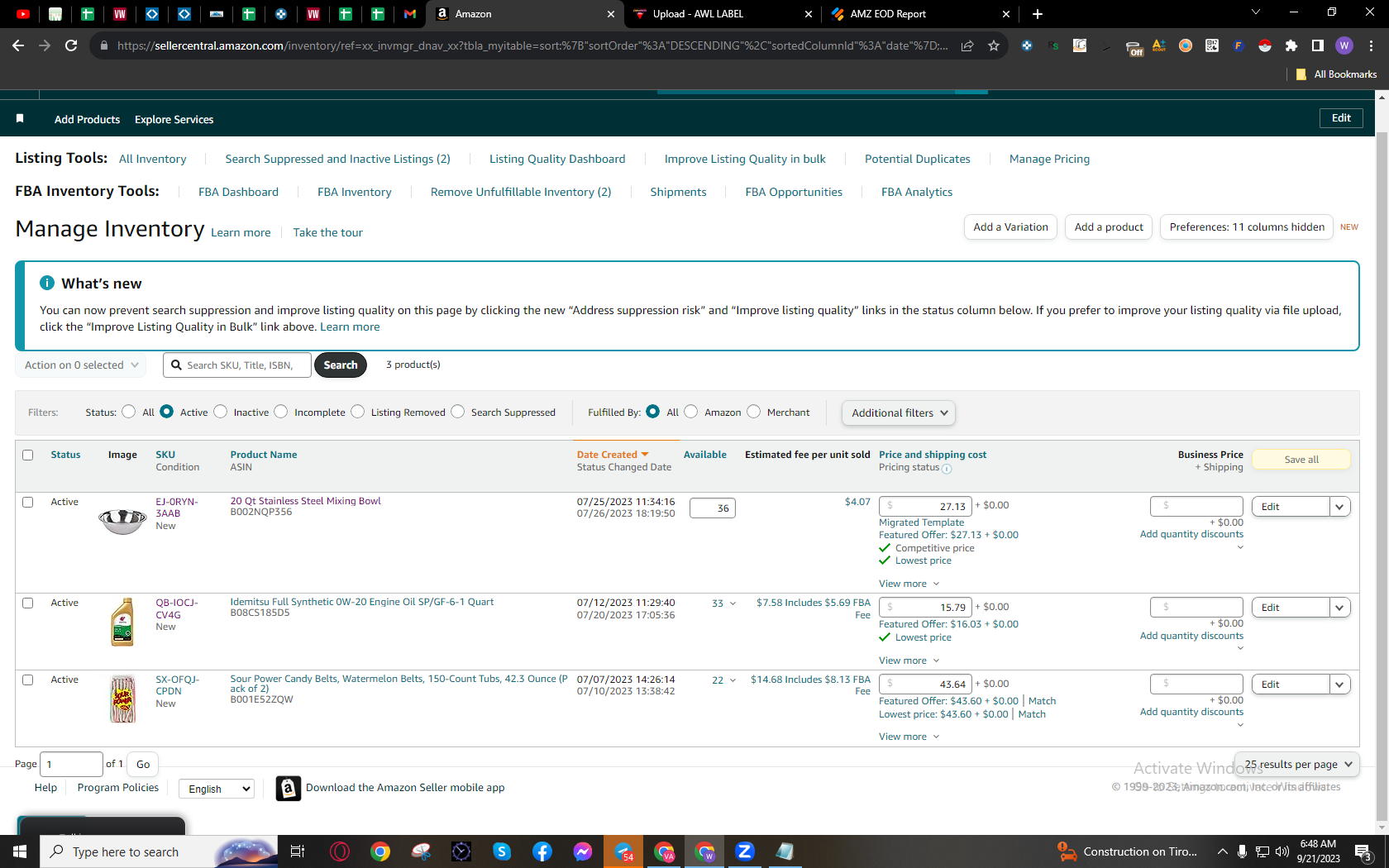Open the Sour Power Candy Belts product thumbnail
Screen dimensions: 1389x868
click(x=122, y=699)
